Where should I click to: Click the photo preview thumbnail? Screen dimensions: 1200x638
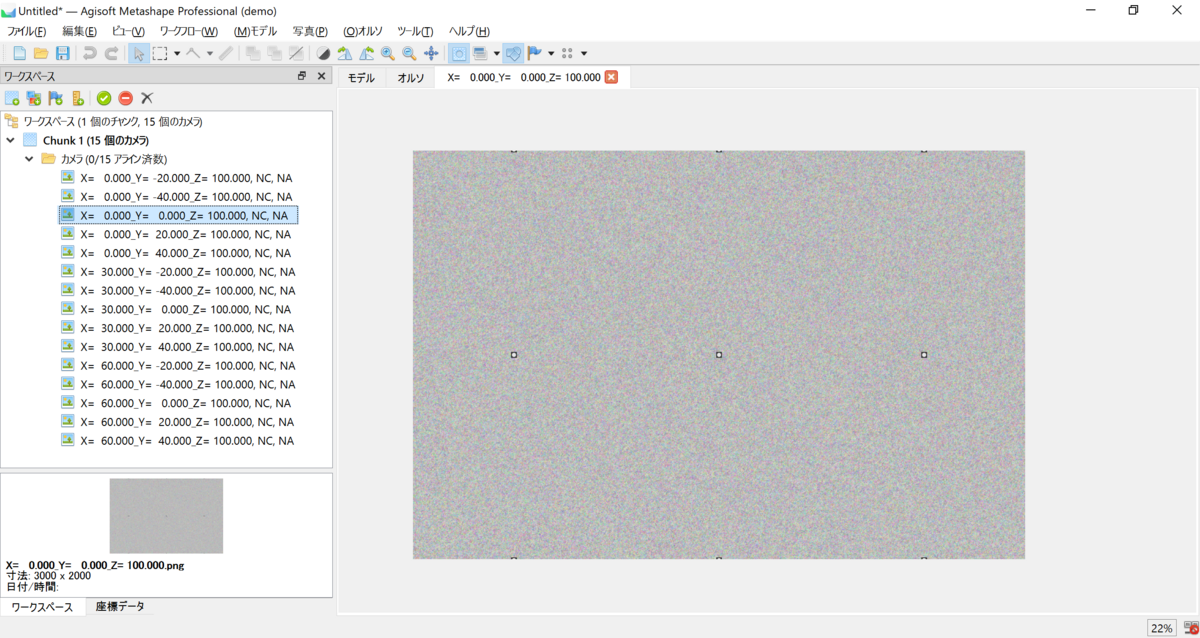click(x=166, y=516)
